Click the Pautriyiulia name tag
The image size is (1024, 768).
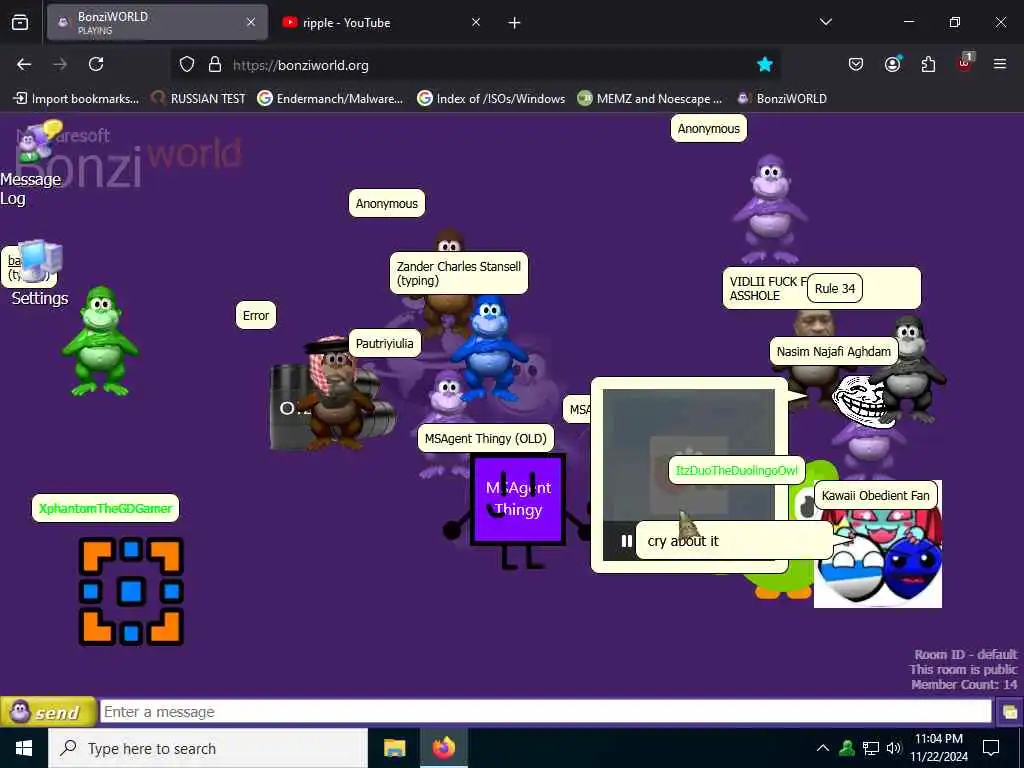pyautogui.click(x=385, y=344)
